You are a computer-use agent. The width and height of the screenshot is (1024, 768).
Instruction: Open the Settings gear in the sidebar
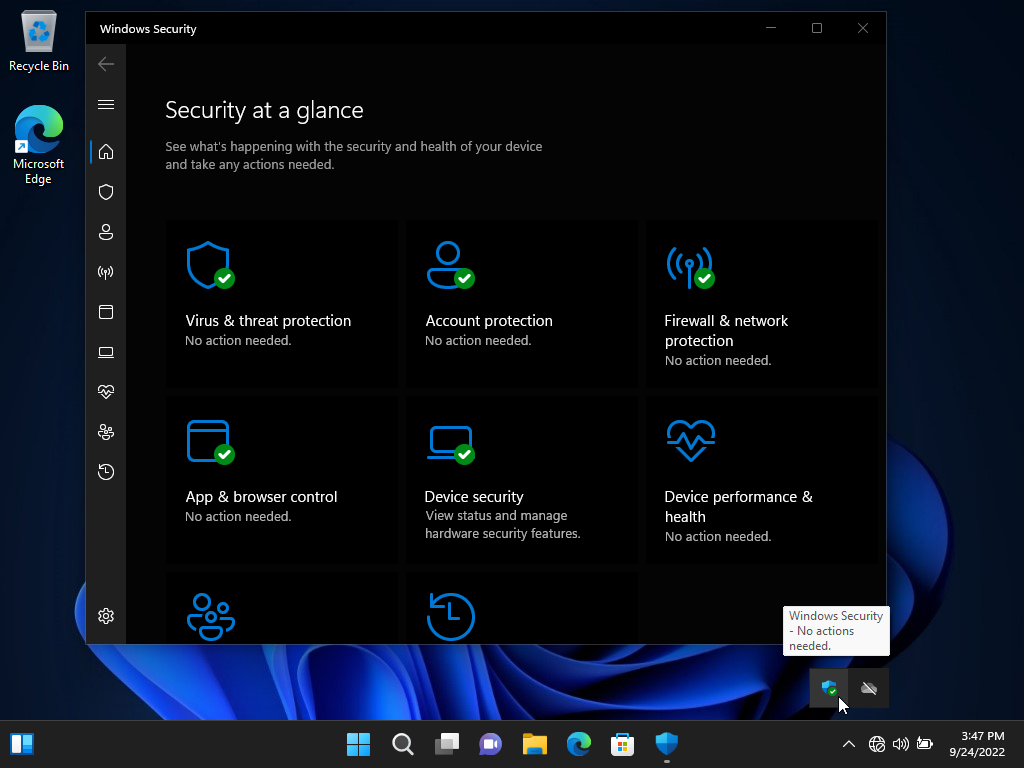106,616
